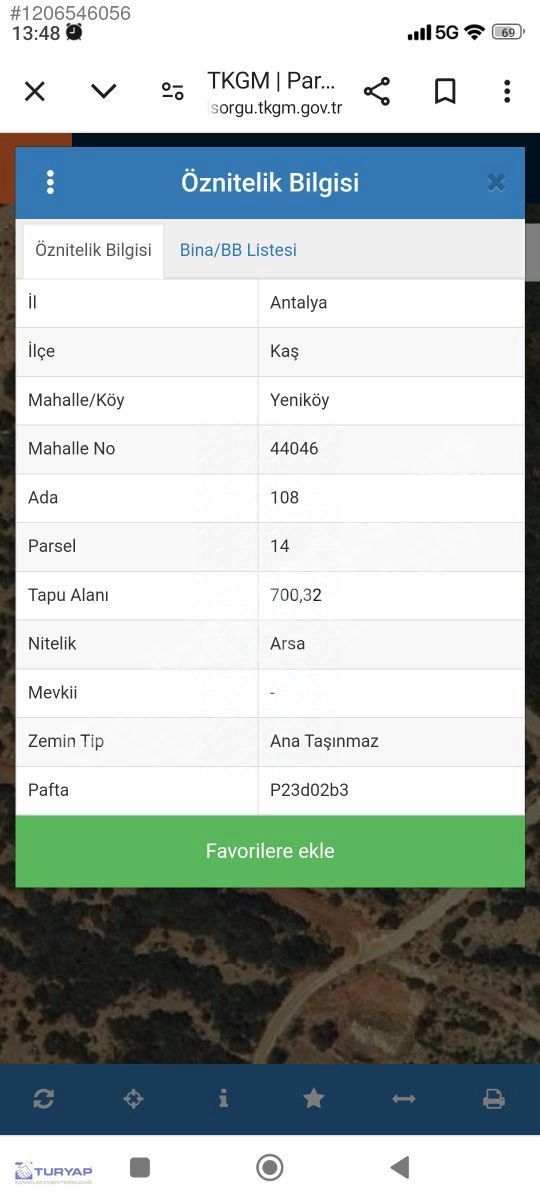Close the browser tab with the X
The width and height of the screenshot is (540, 1200).
tap(35, 92)
